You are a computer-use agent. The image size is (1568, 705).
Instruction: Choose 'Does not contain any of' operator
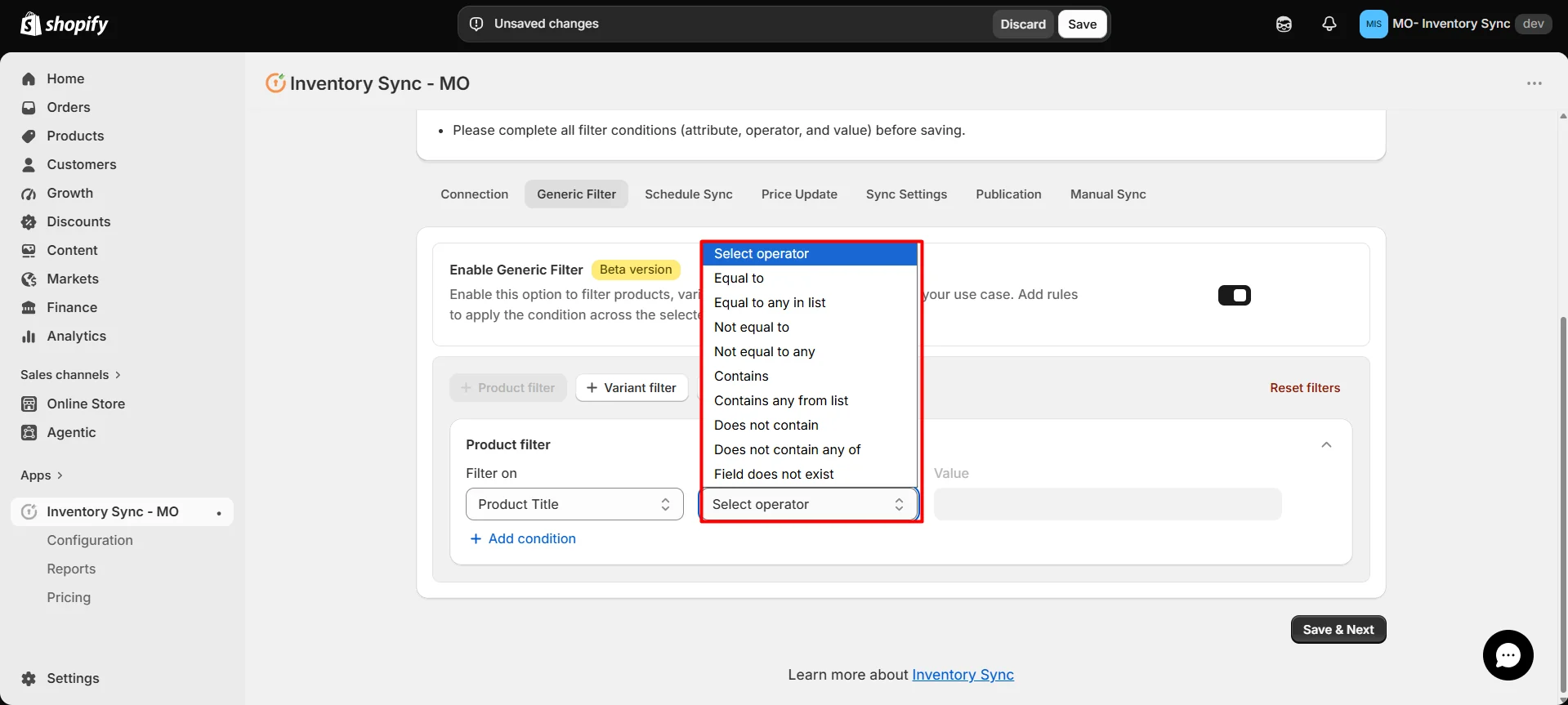click(810, 449)
